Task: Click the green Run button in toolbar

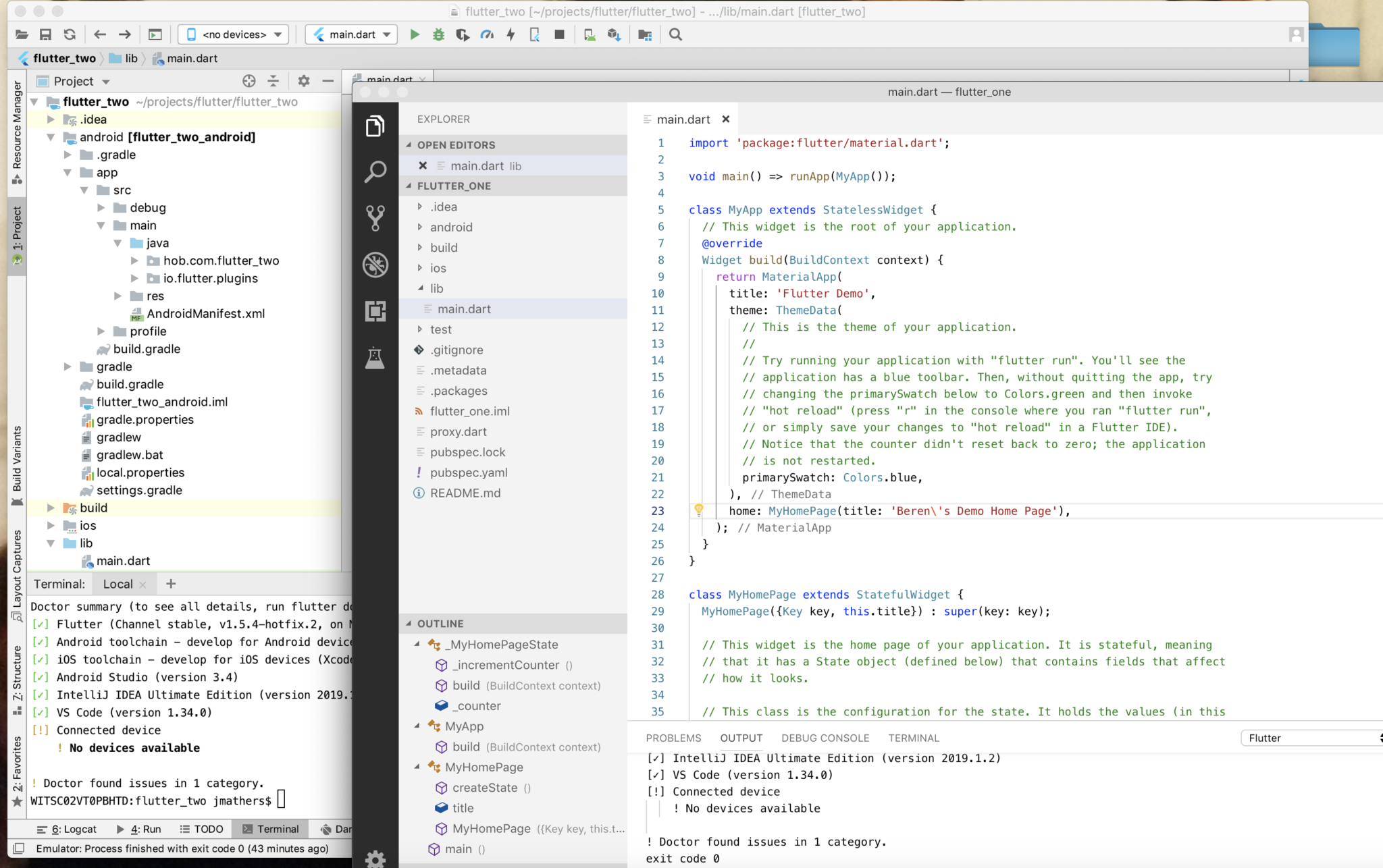Action: coord(415,34)
